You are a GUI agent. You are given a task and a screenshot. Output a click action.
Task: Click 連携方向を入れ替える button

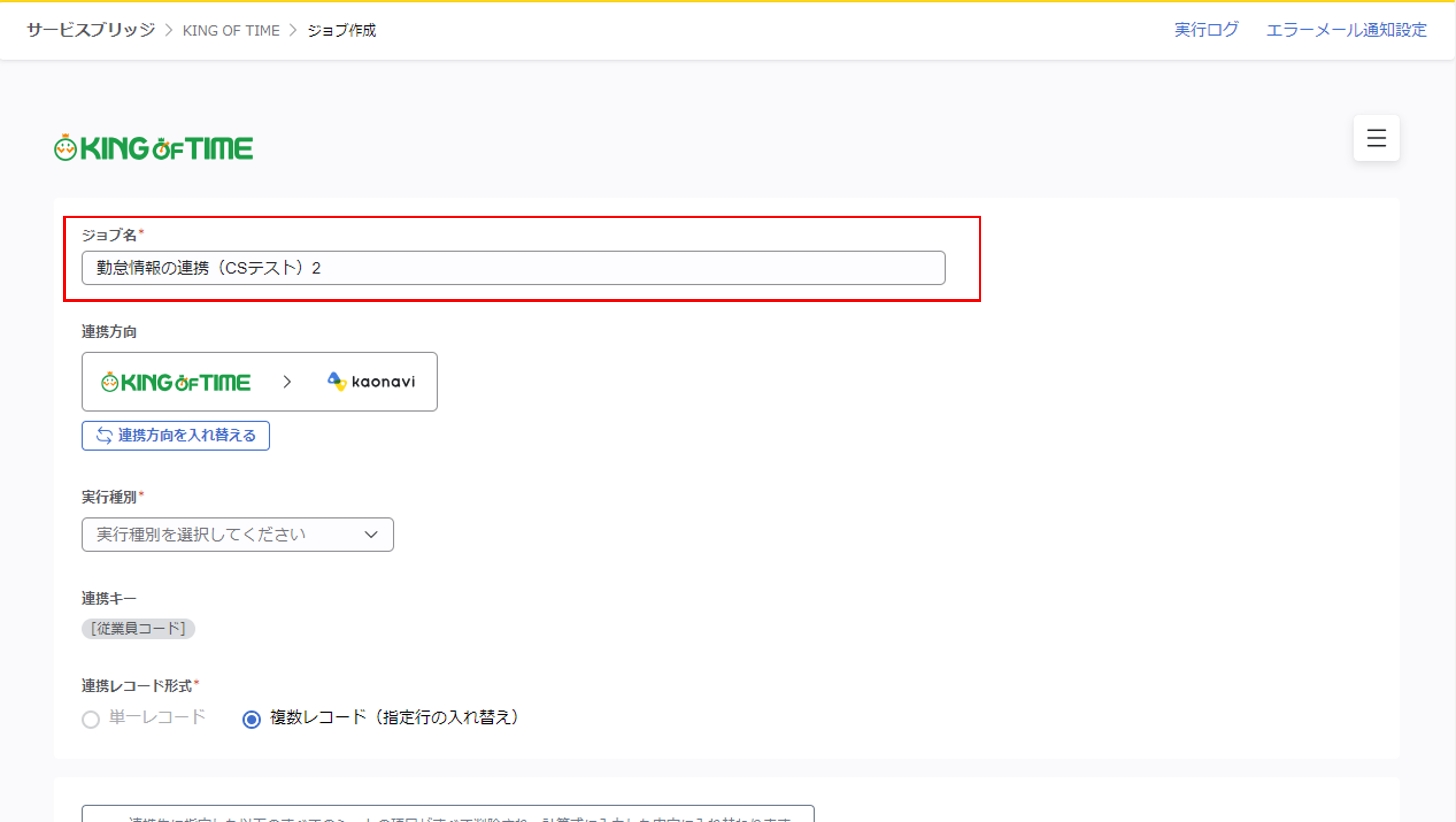pos(176,435)
